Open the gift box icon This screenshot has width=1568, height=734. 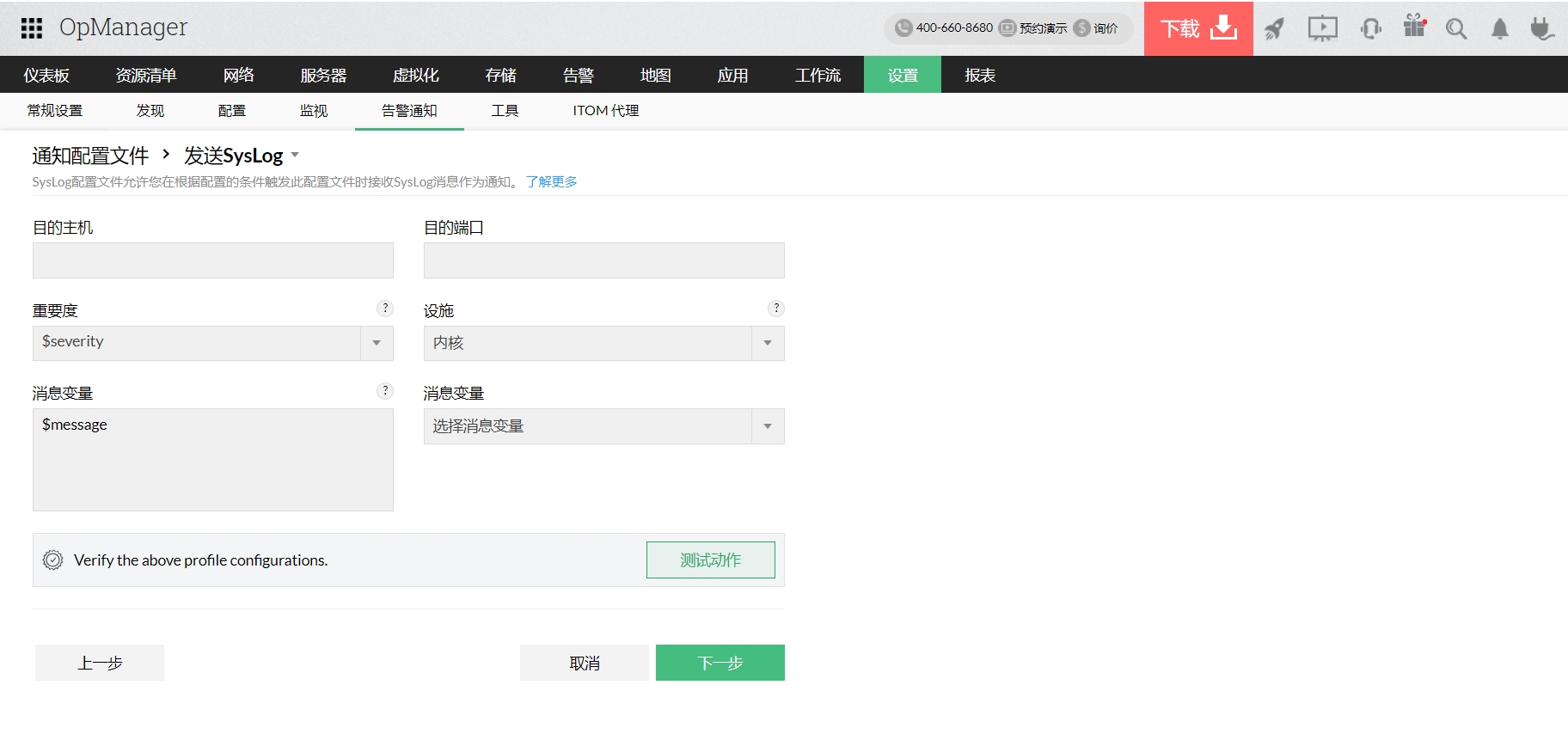[1414, 26]
